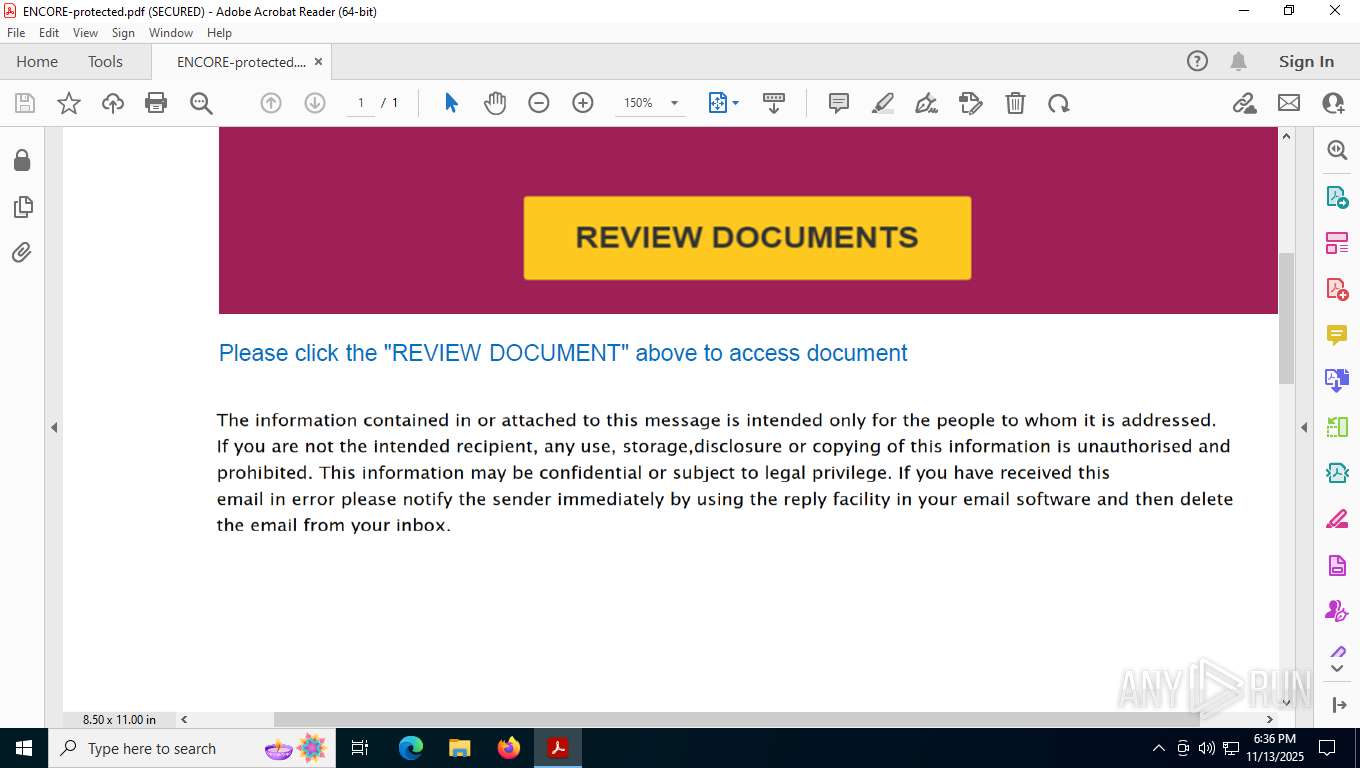Open the Window menu
1360x768 pixels.
171,33
